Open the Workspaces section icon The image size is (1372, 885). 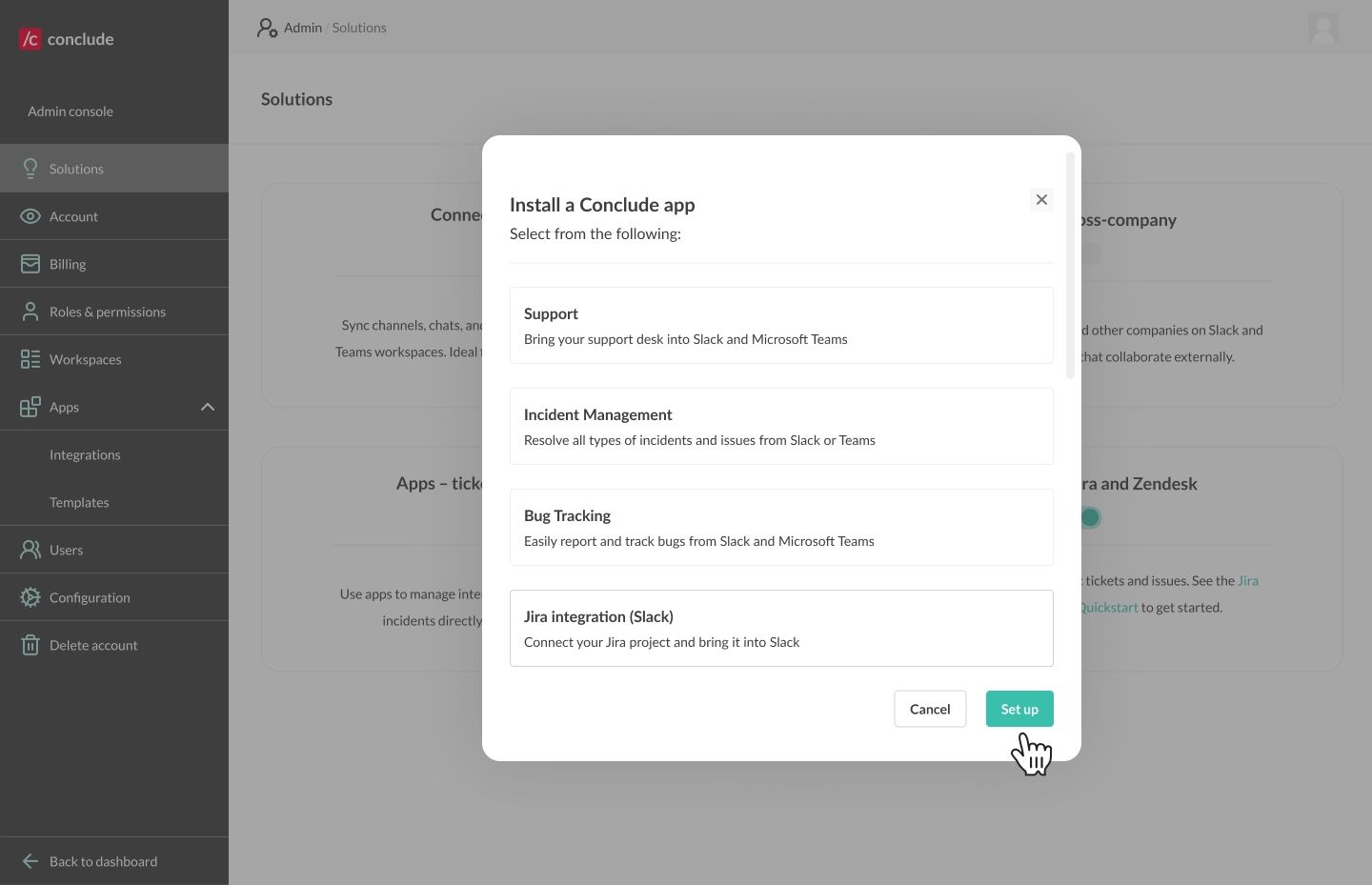point(30,359)
